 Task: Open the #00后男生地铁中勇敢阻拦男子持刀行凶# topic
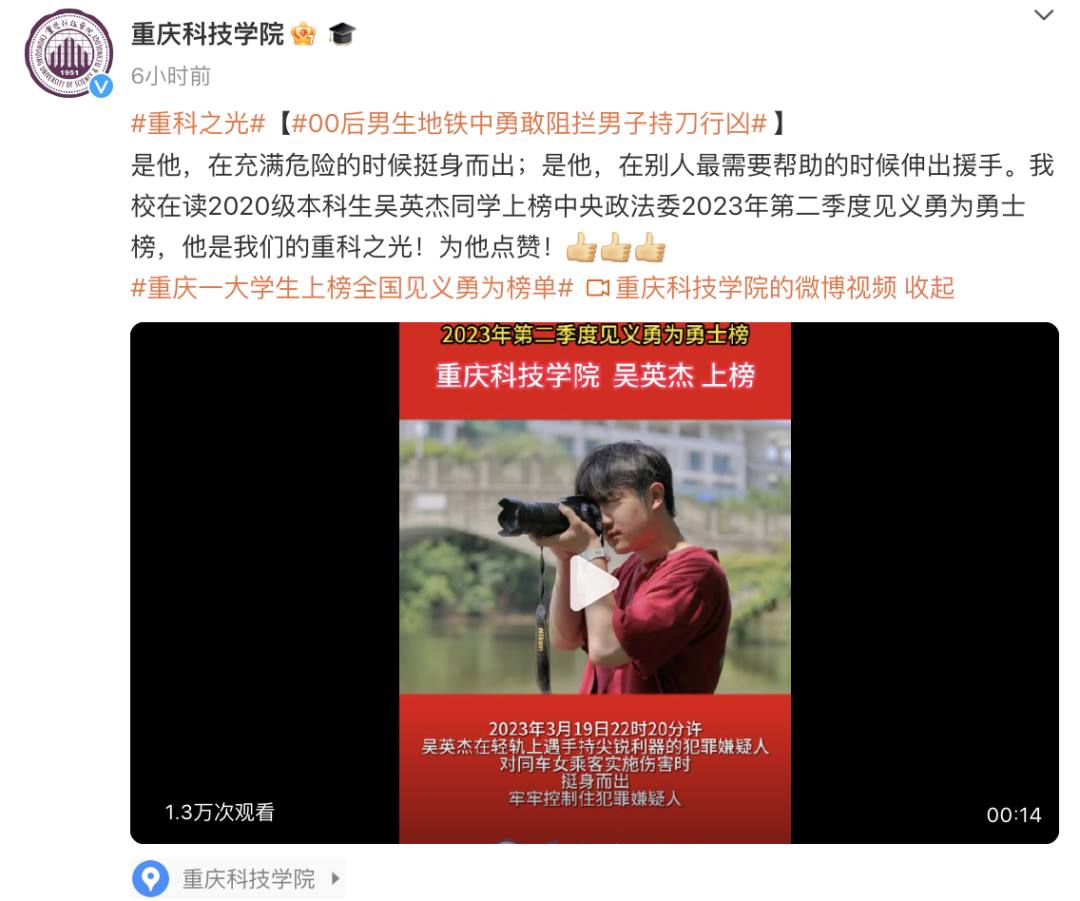pos(529,124)
